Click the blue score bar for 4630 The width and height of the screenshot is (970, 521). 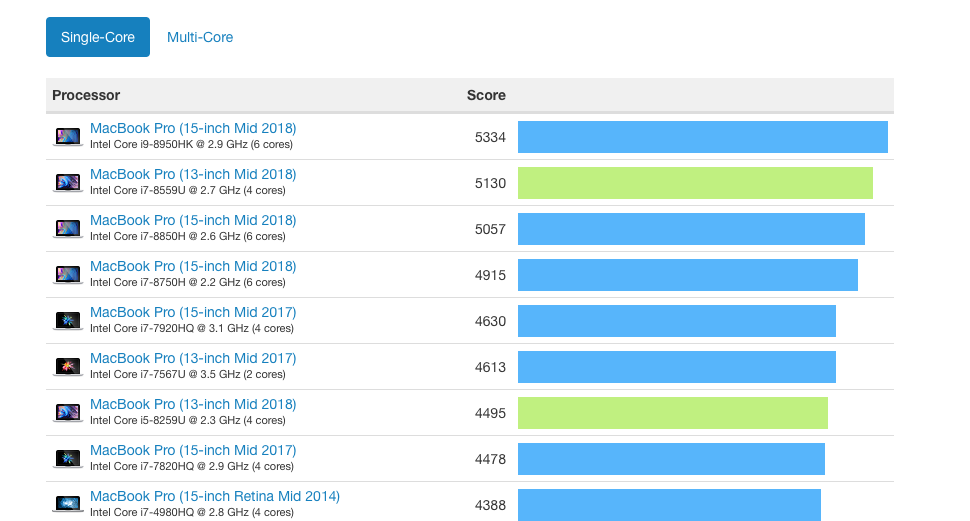click(677, 321)
